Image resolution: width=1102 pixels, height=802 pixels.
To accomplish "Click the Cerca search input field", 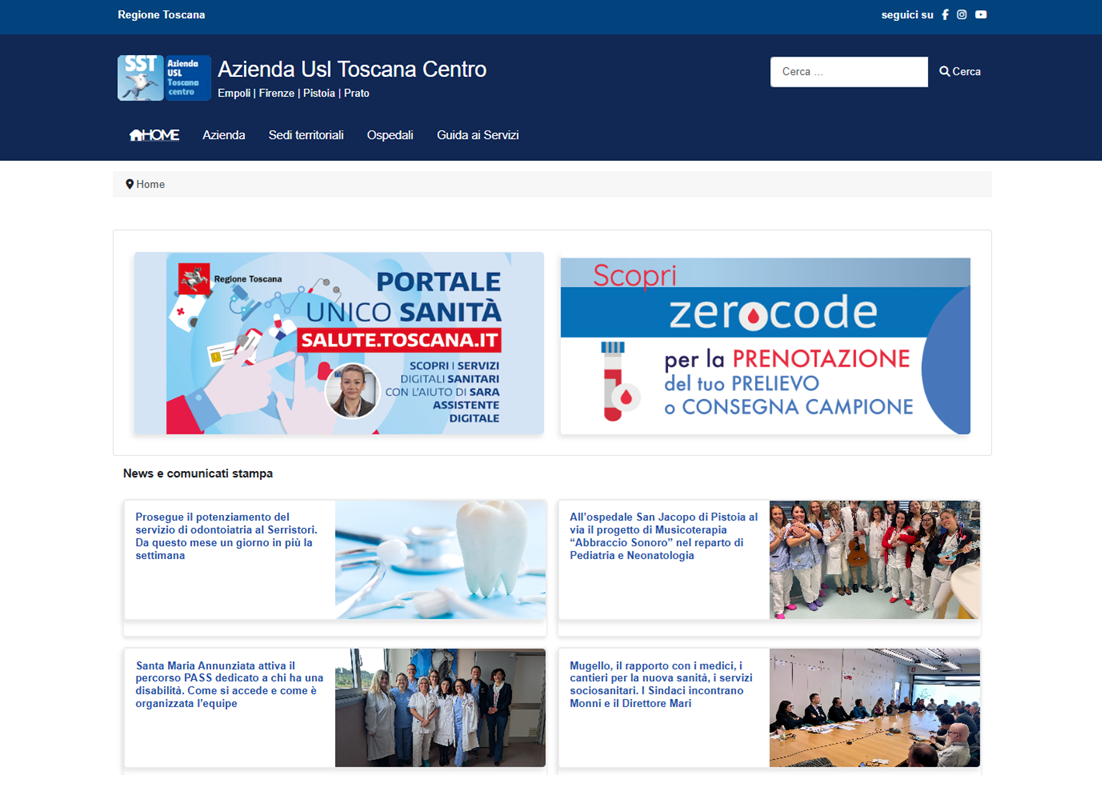I will point(848,71).
